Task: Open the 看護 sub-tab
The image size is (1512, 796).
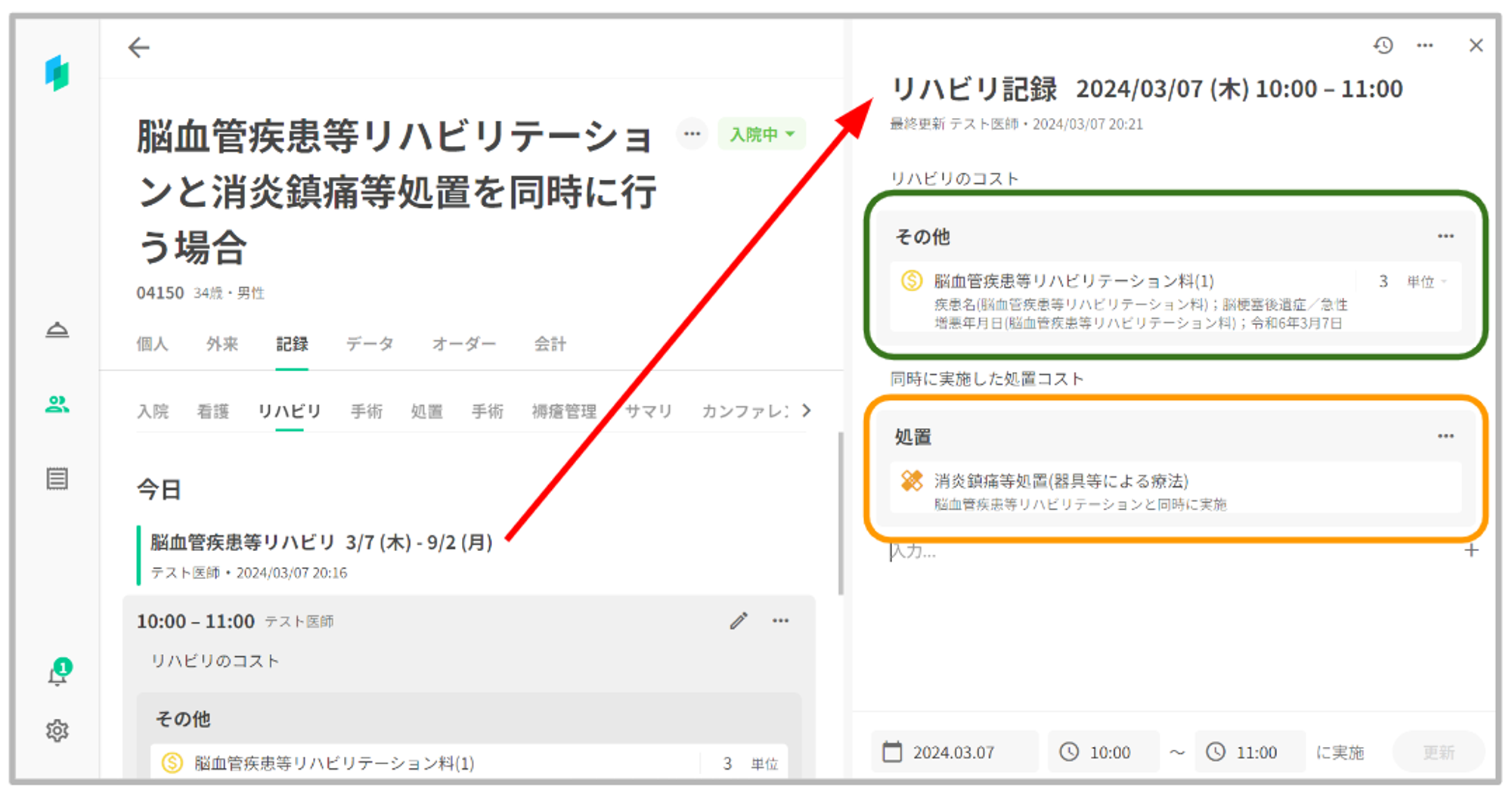Action: pos(213,411)
